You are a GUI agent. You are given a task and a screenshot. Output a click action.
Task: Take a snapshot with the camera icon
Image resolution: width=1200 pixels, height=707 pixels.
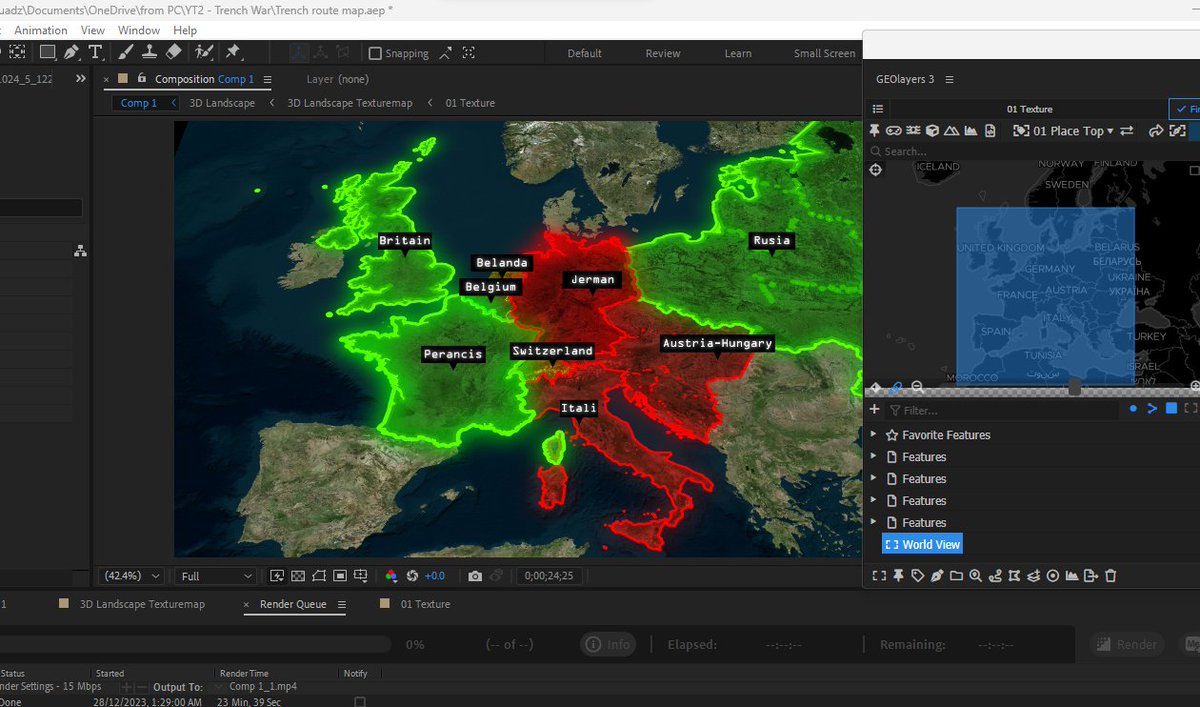tap(475, 576)
